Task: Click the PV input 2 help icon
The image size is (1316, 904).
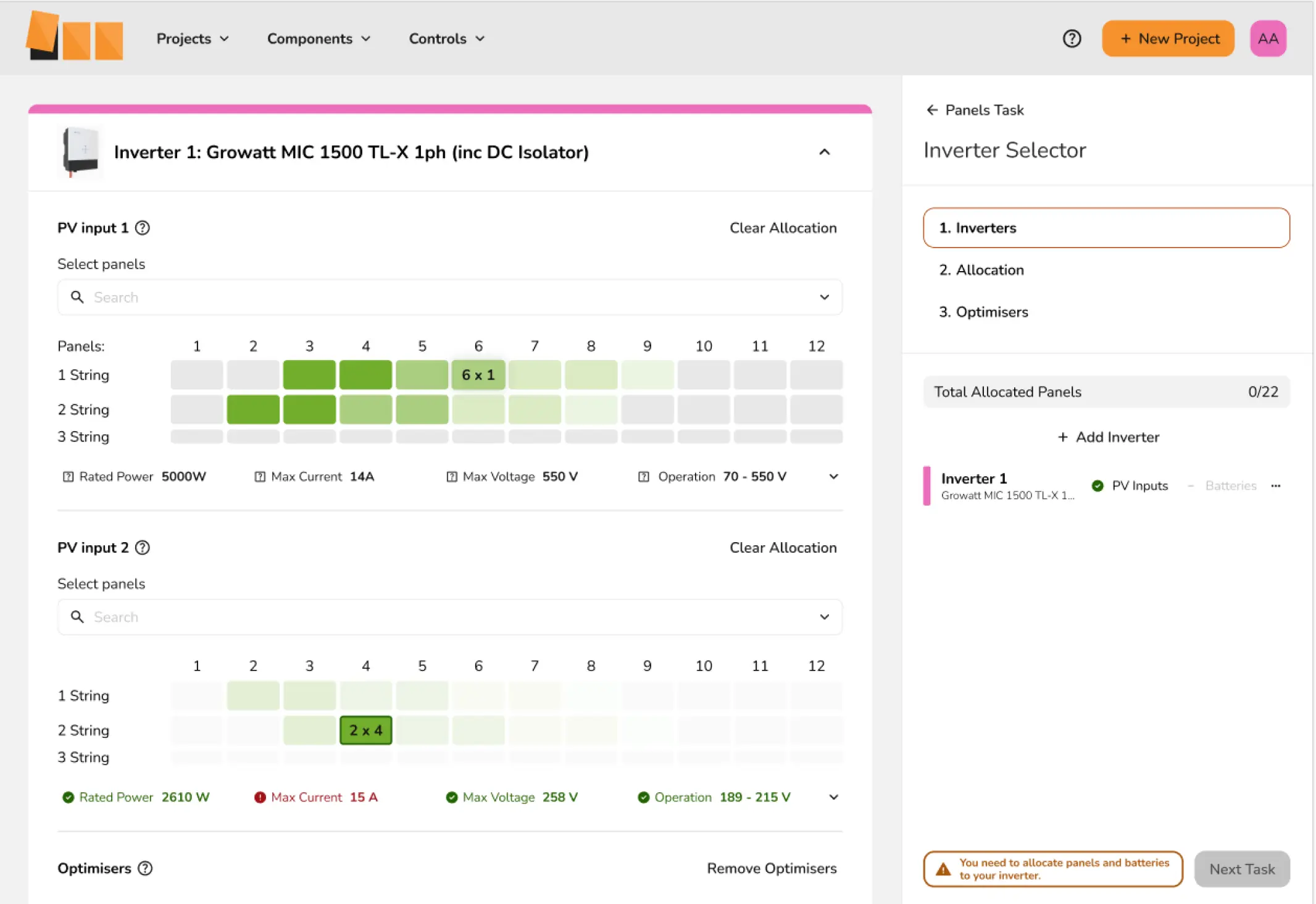Action: click(143, 548)
